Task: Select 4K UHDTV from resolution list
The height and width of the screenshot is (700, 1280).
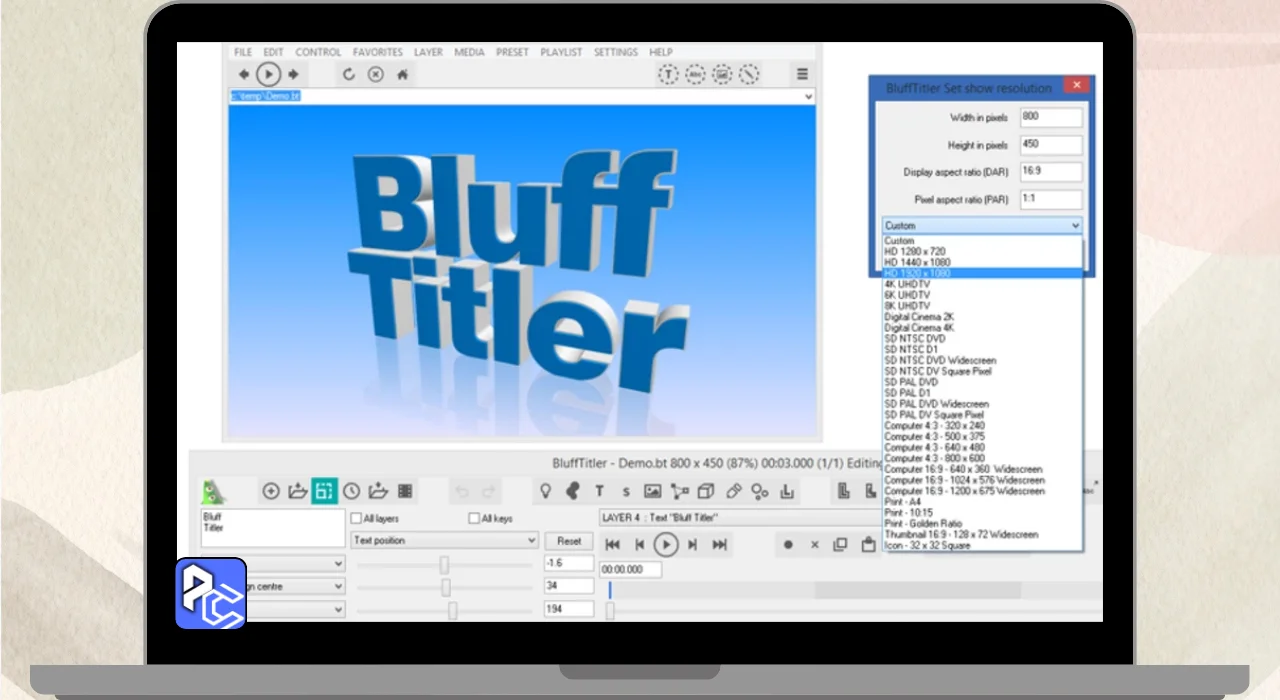Action: (x=907, y=284)
